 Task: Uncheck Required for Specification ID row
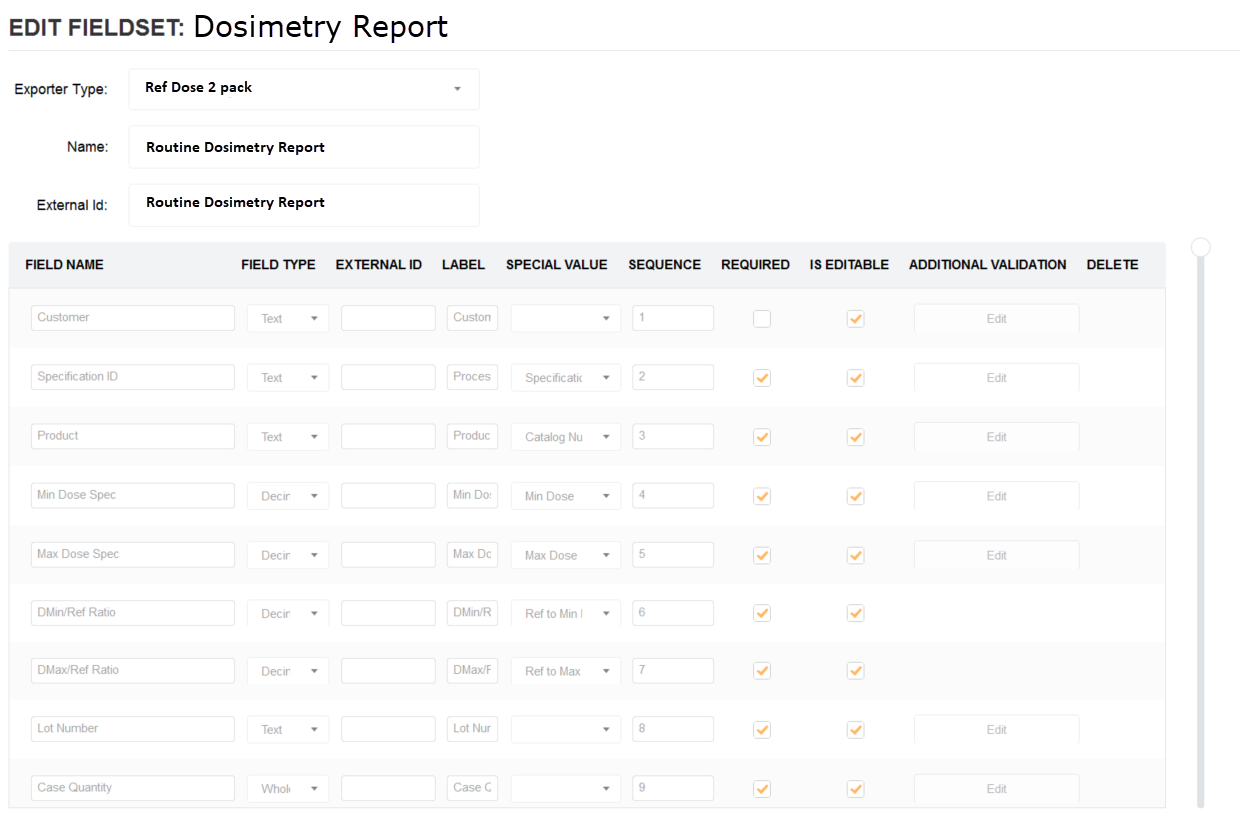[x=762, y=378]
